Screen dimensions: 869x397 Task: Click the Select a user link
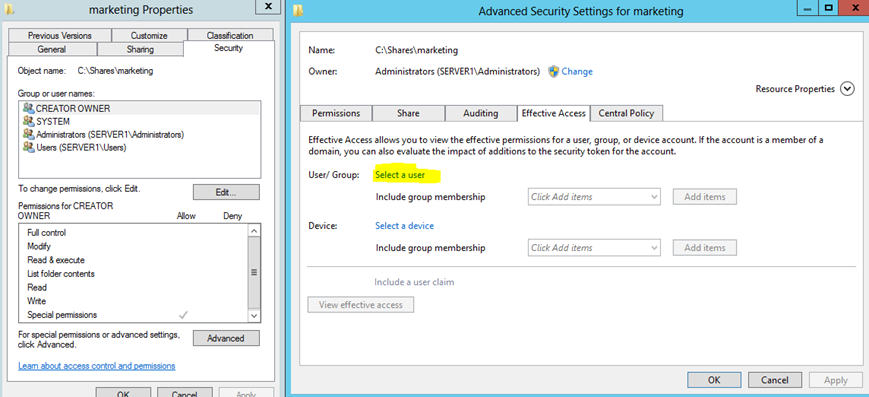click(x=400, y=175)
